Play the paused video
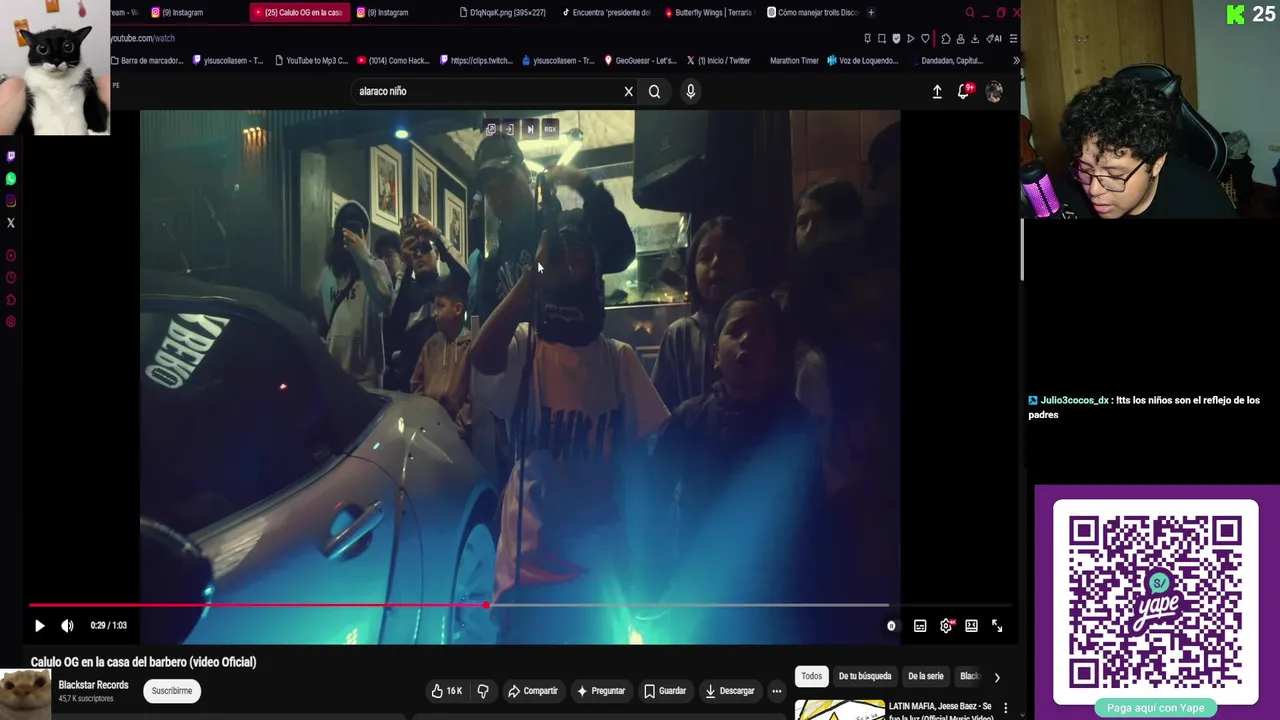1280x720 pixels. point(39,626)
